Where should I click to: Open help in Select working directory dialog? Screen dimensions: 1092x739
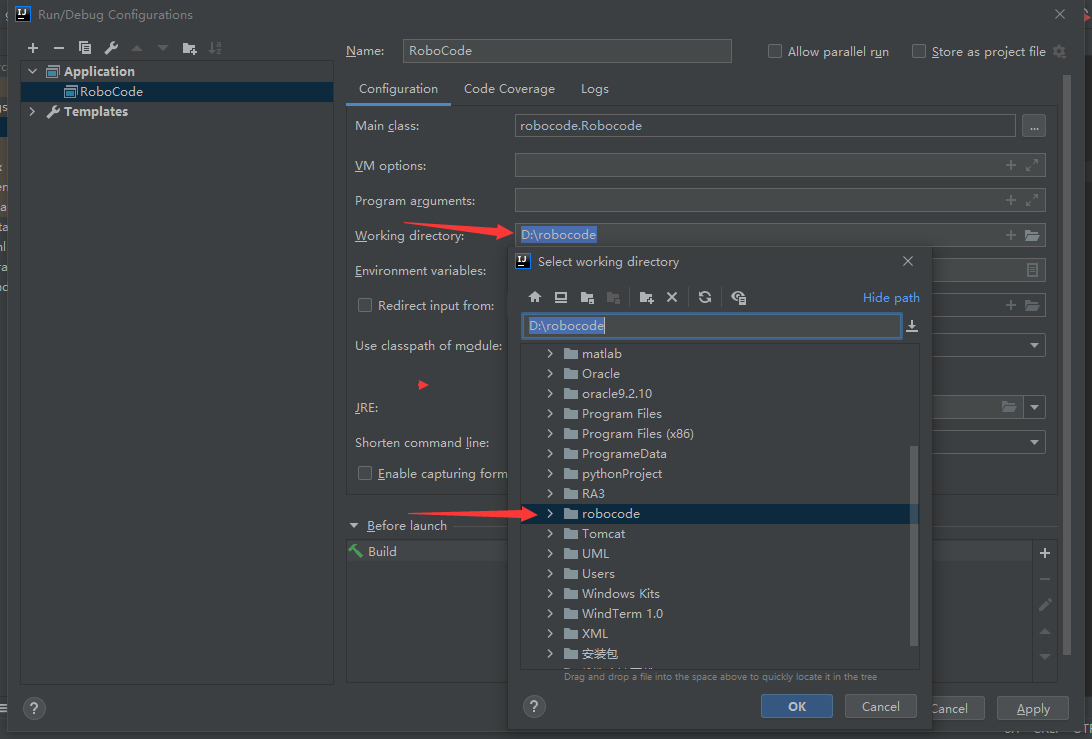point(534,706)
